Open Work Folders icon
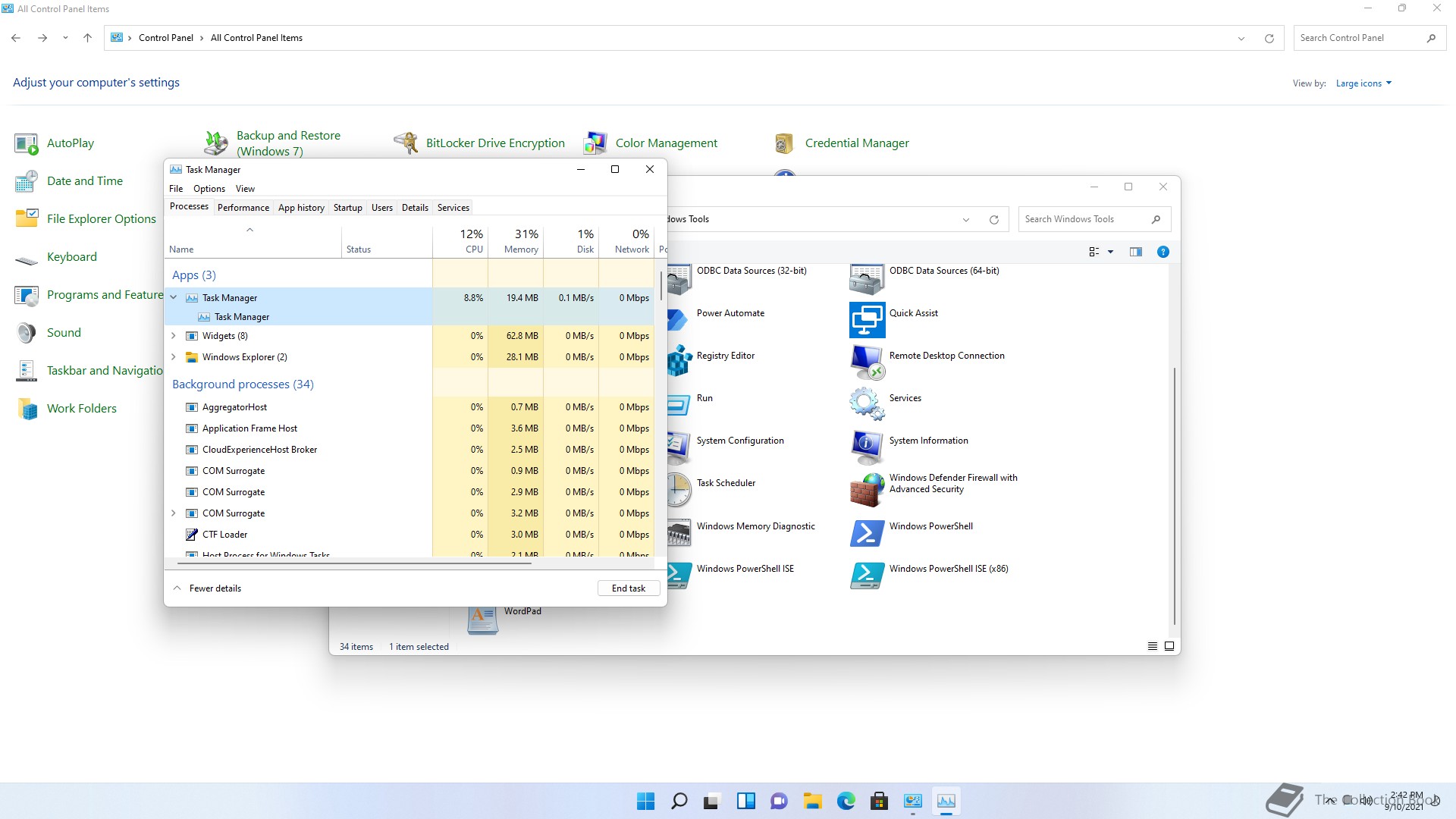 pyautogui.click(x=27, y=409)
